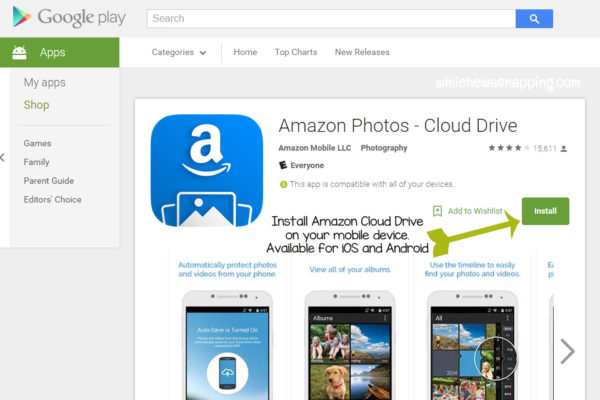
Task: Click the blue search magnifier button
Action: [x=534, y=18]
